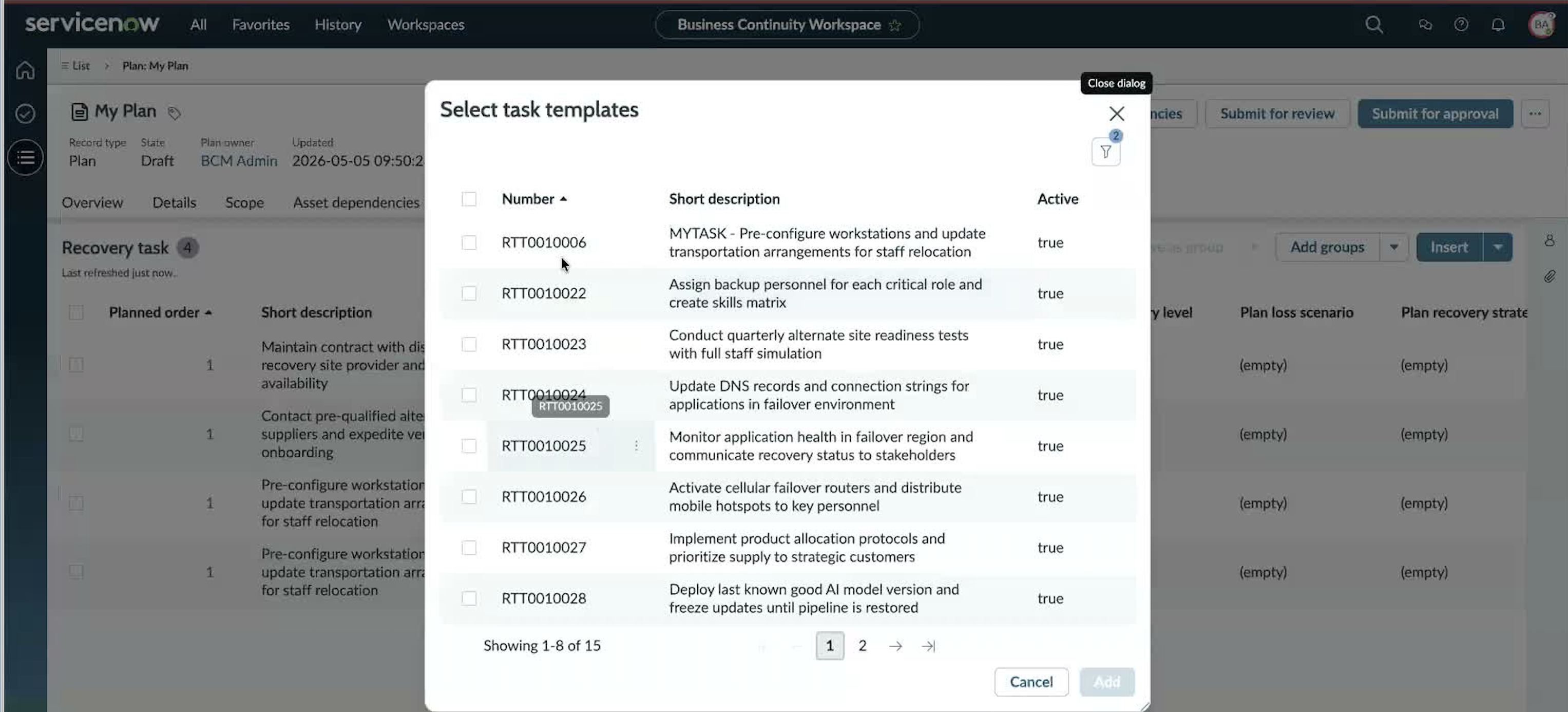Click 'Showing 1-8 of 15' text
The width and height of the screenshot is (1568, 712).
coord(542,646)
